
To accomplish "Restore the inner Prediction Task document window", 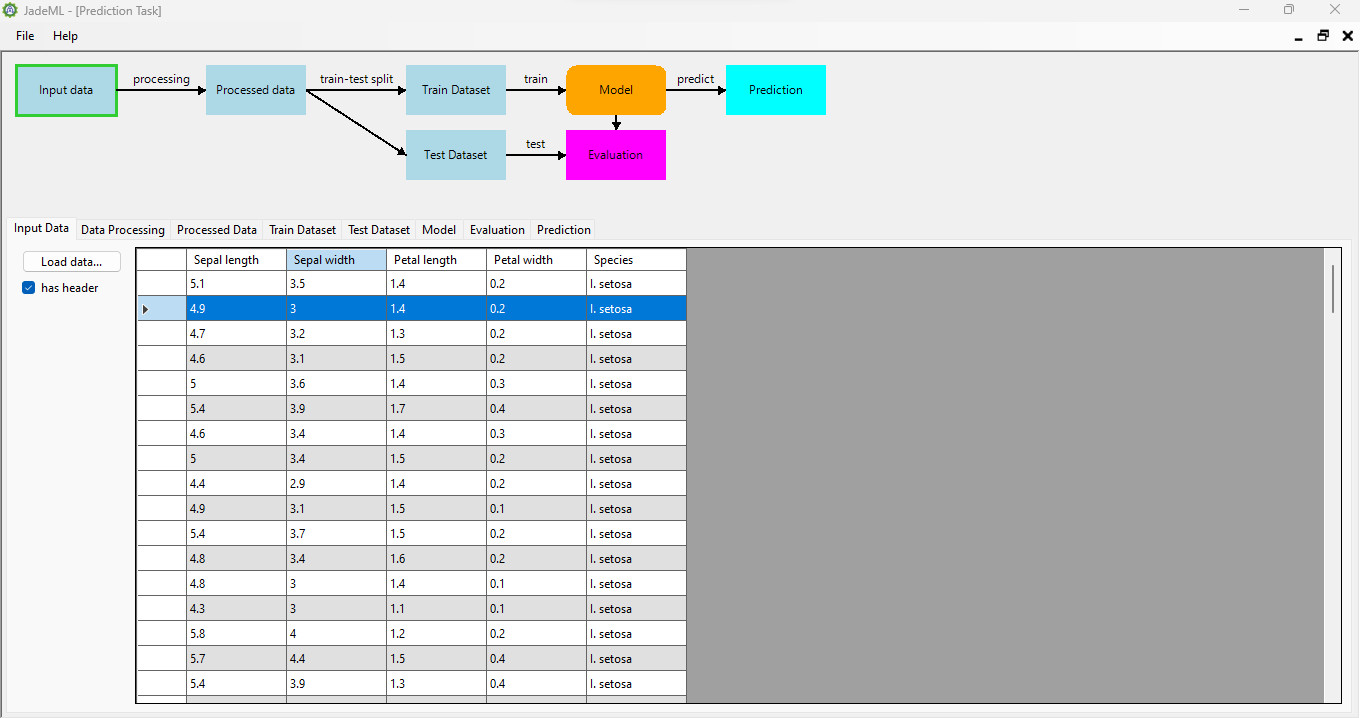I will pyautogui.click(x=1323, y=36).
